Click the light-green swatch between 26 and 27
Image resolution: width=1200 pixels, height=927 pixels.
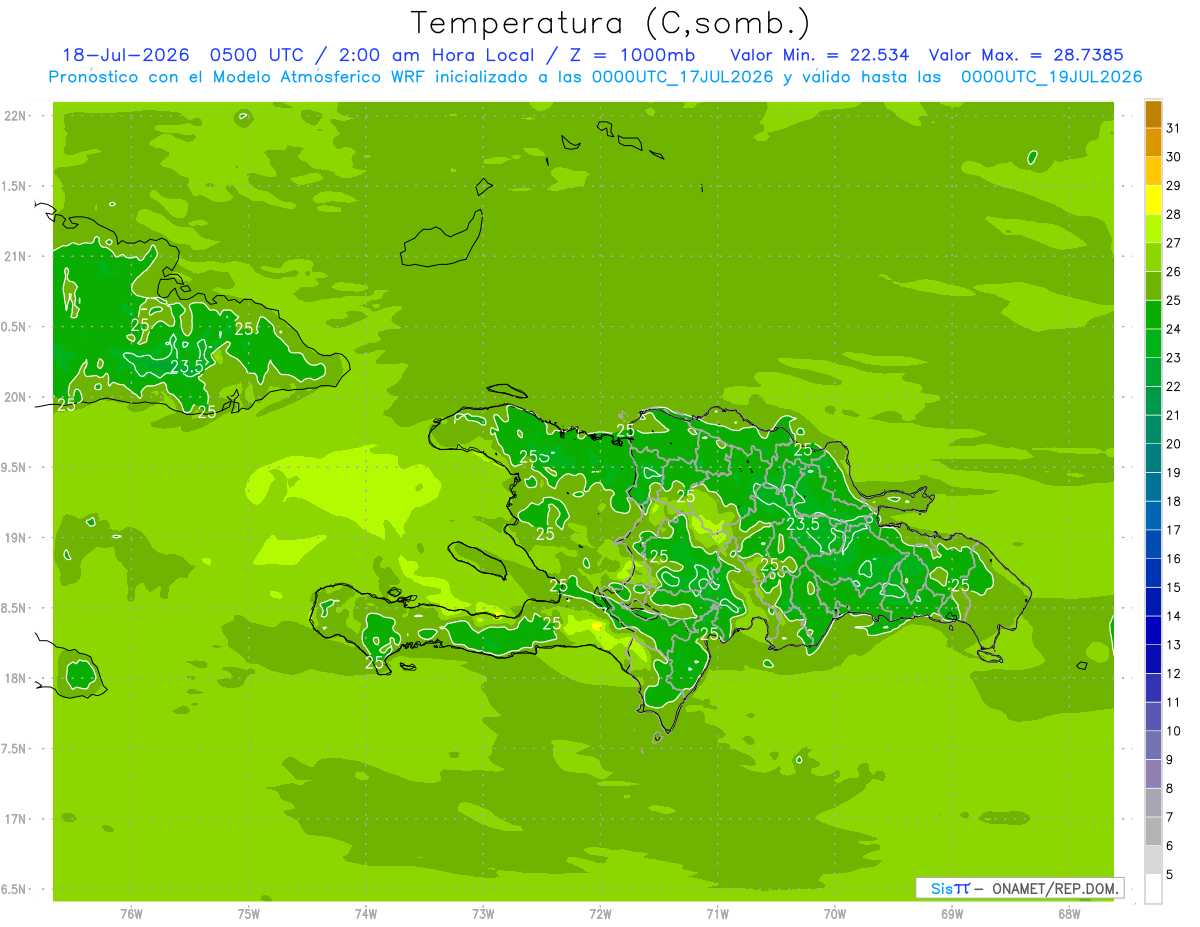click(x=1153, y=257)
